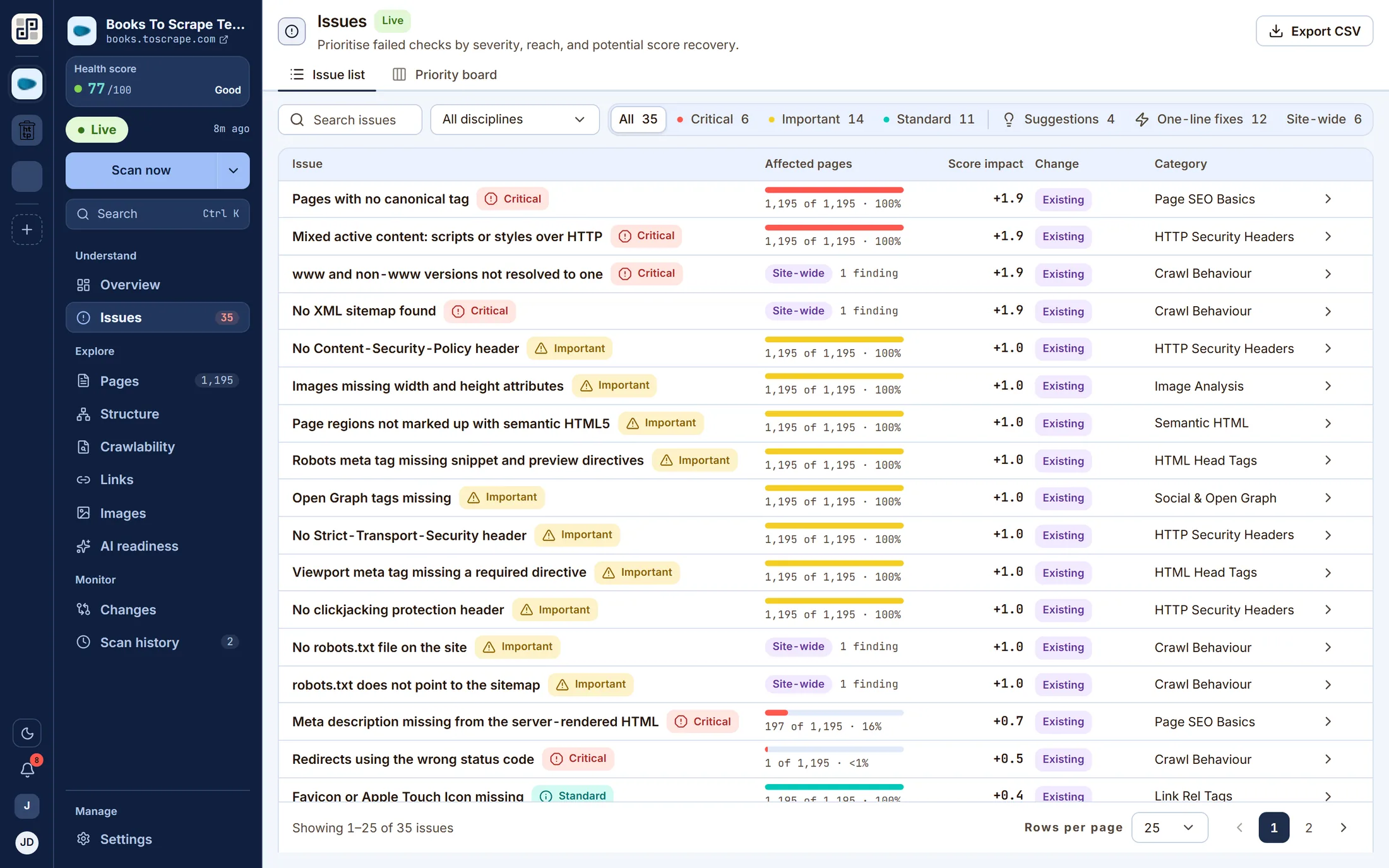Open the trash bin rail icon
This screenshot has width=1389, height=868.
[27, 130]
